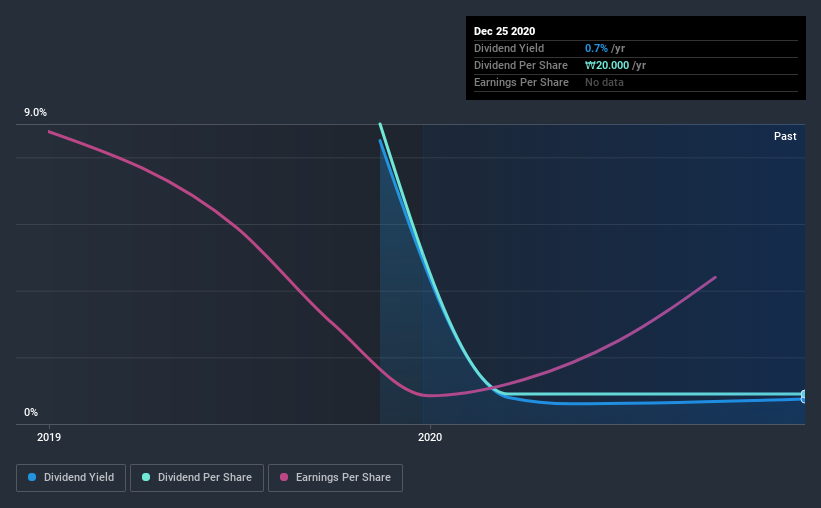Click the 2019 x-axis label

click(x=49, y=437)
